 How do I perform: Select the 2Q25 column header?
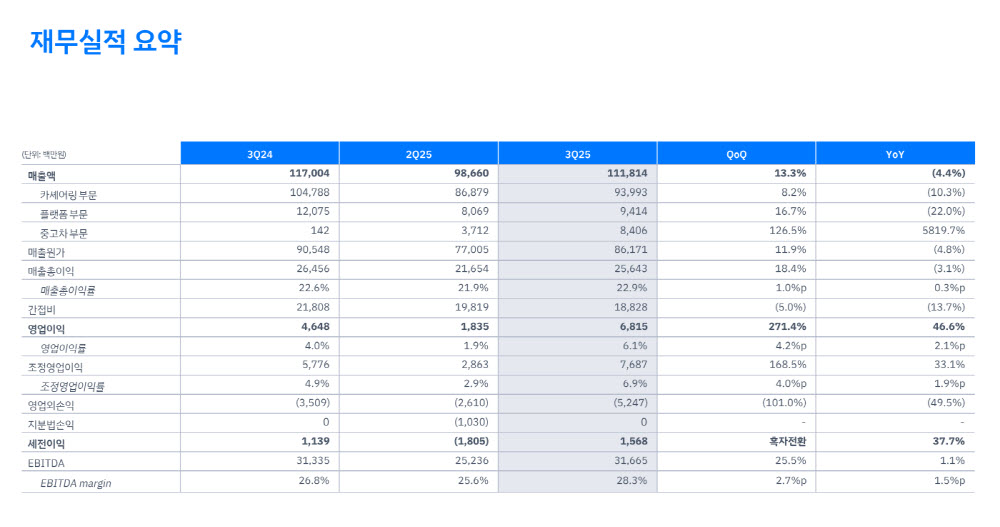coord(418,154)
